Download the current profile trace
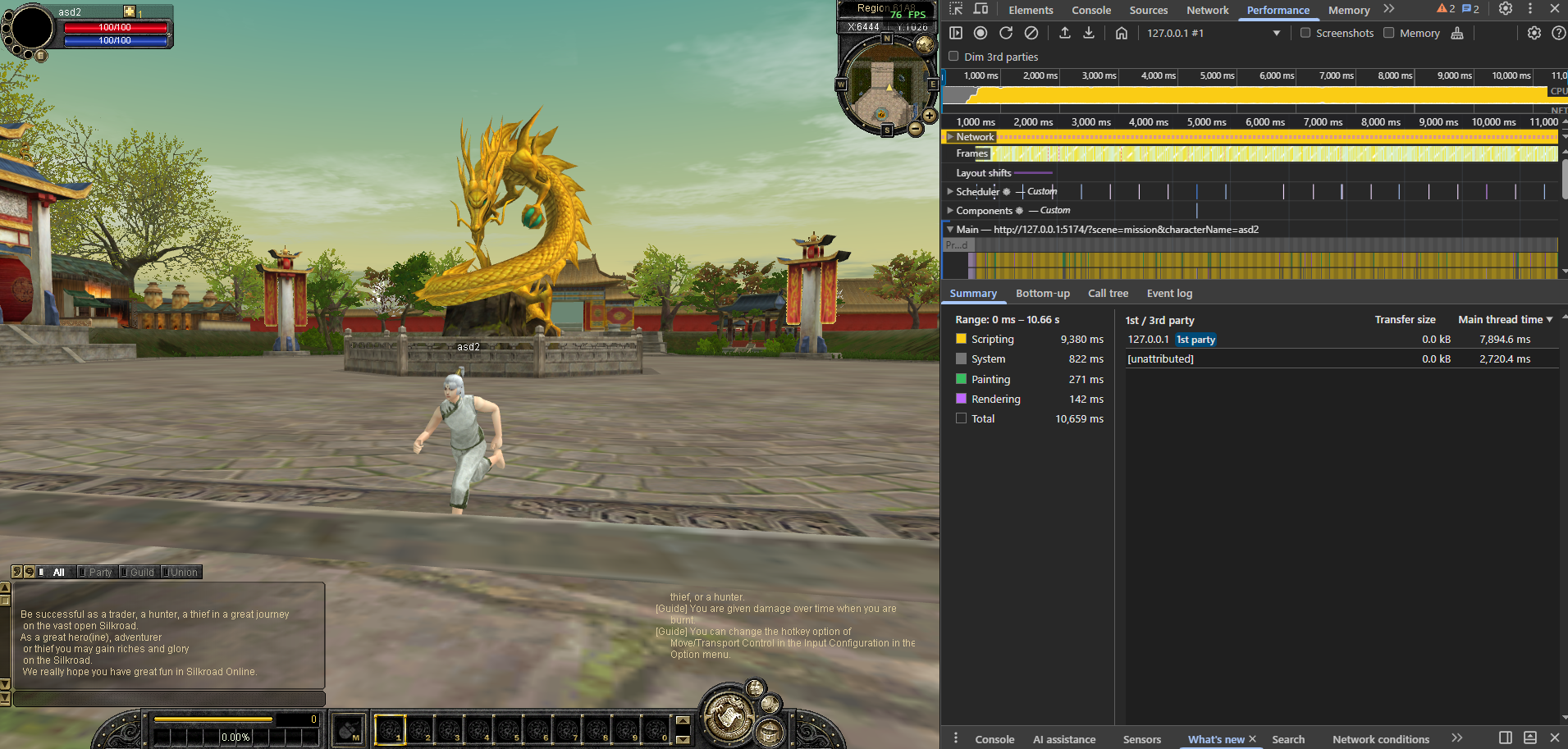The width and height of the screenshot is (1568, 749). pos(1089,33)
